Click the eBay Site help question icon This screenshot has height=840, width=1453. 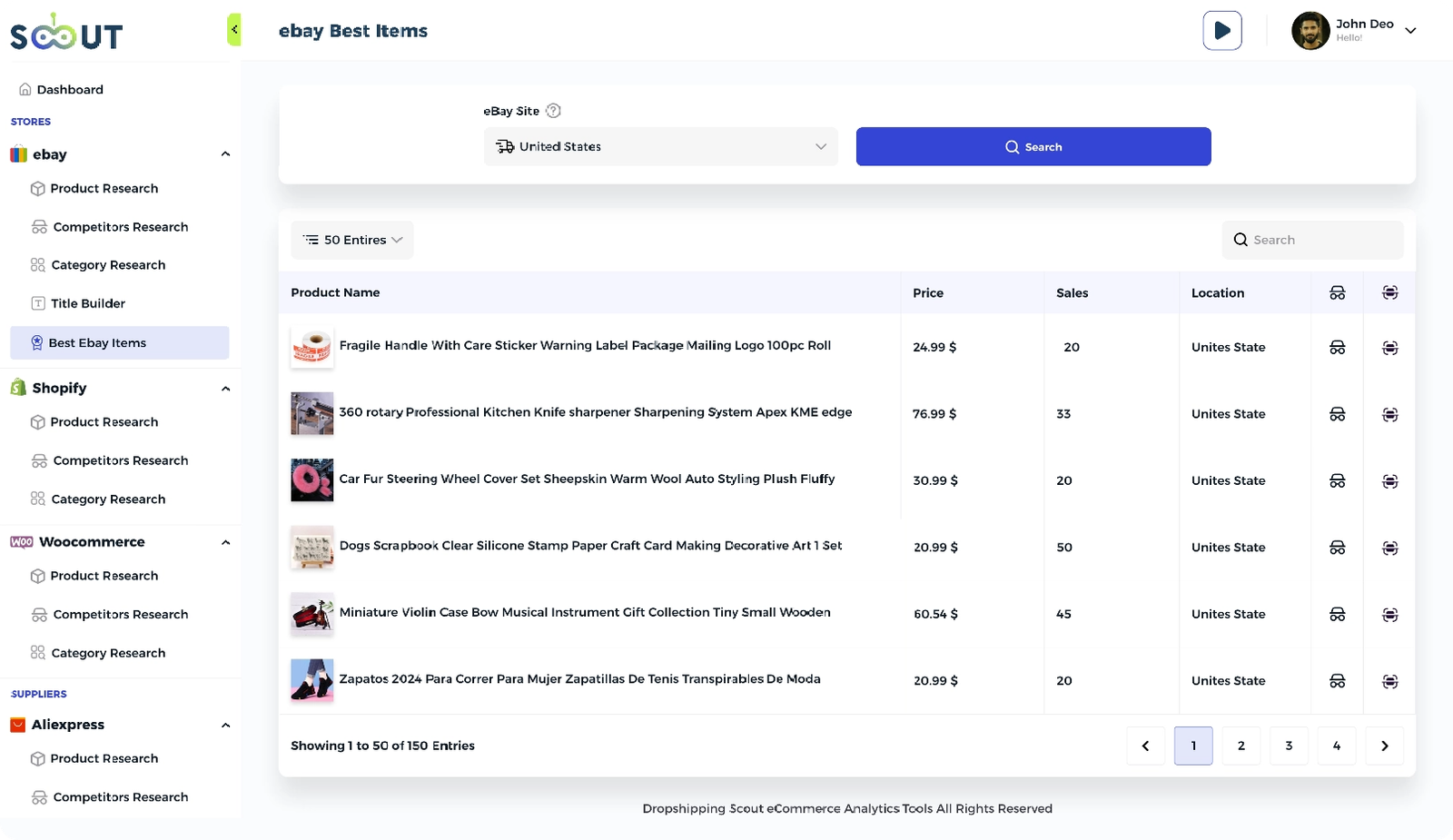(x=553, y=111)
